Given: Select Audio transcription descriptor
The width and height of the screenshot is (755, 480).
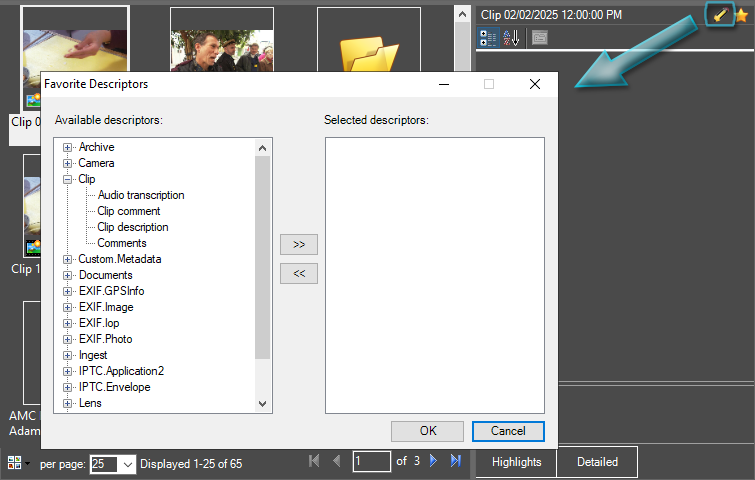Looking at the screenshot, I should coord(141,195).
